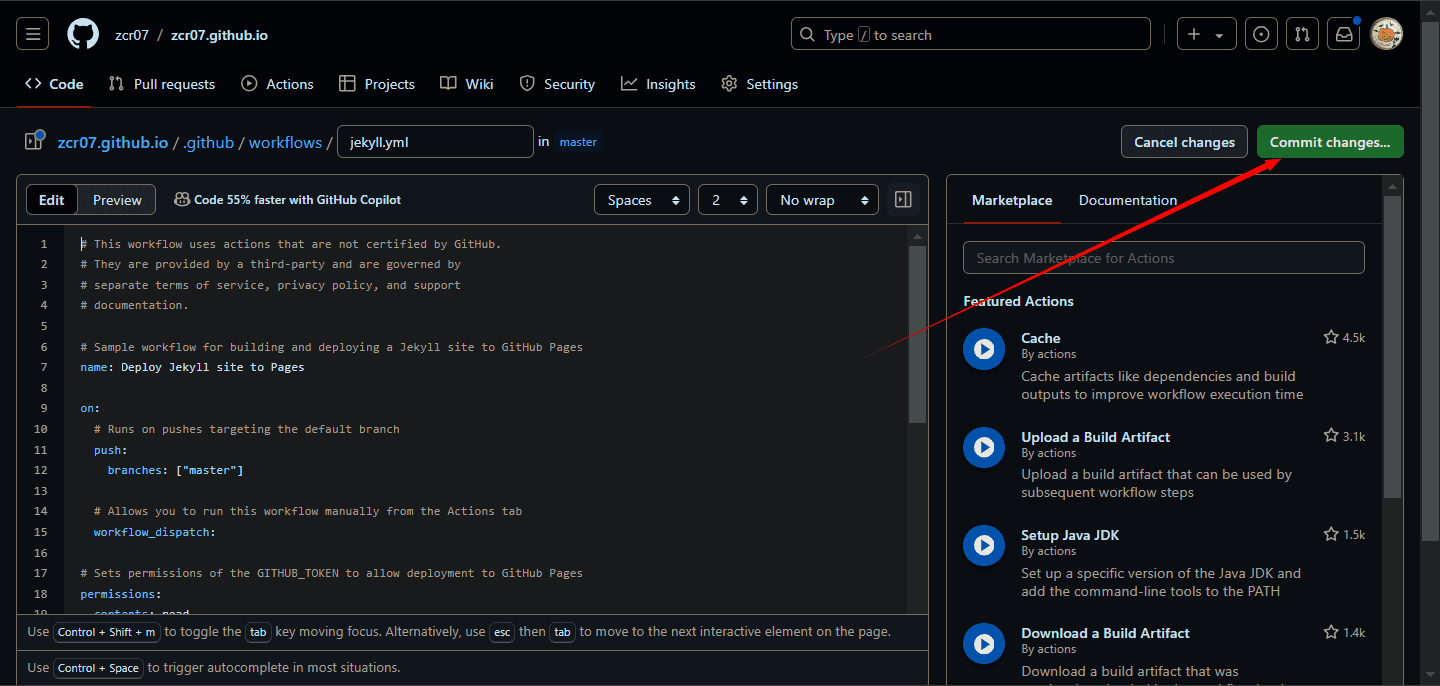Open the issues icon in header
1440x686 pixels.
tap(1262, 34)
